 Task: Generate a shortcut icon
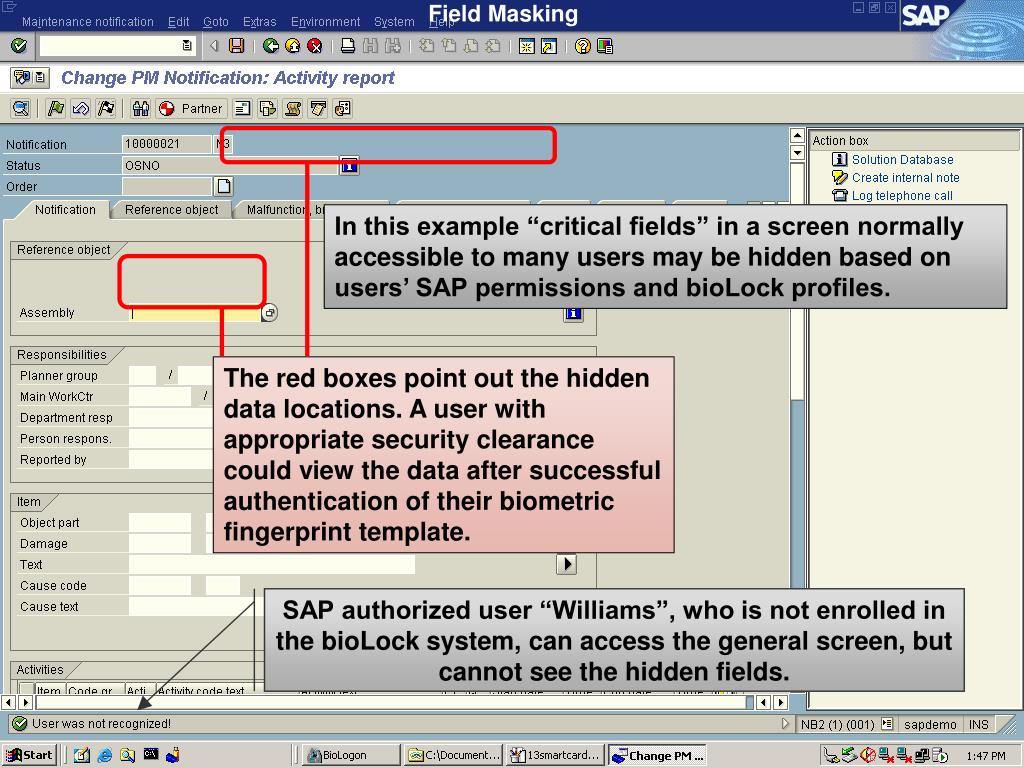(549, 46)
